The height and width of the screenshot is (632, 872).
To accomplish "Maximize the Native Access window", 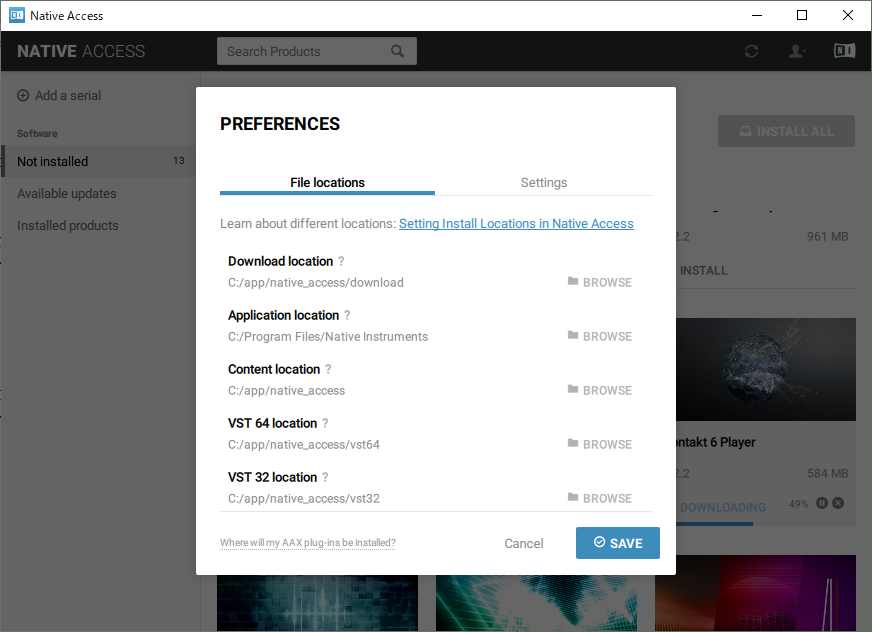I will 801,15.
